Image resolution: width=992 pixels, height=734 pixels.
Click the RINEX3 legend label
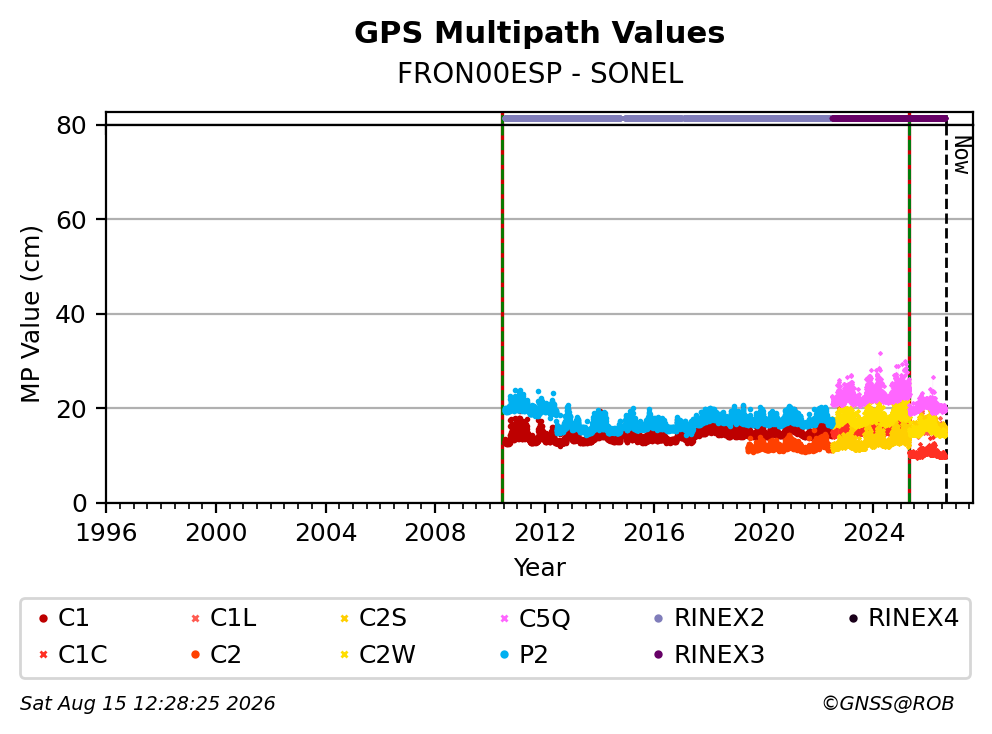point(719,654)
